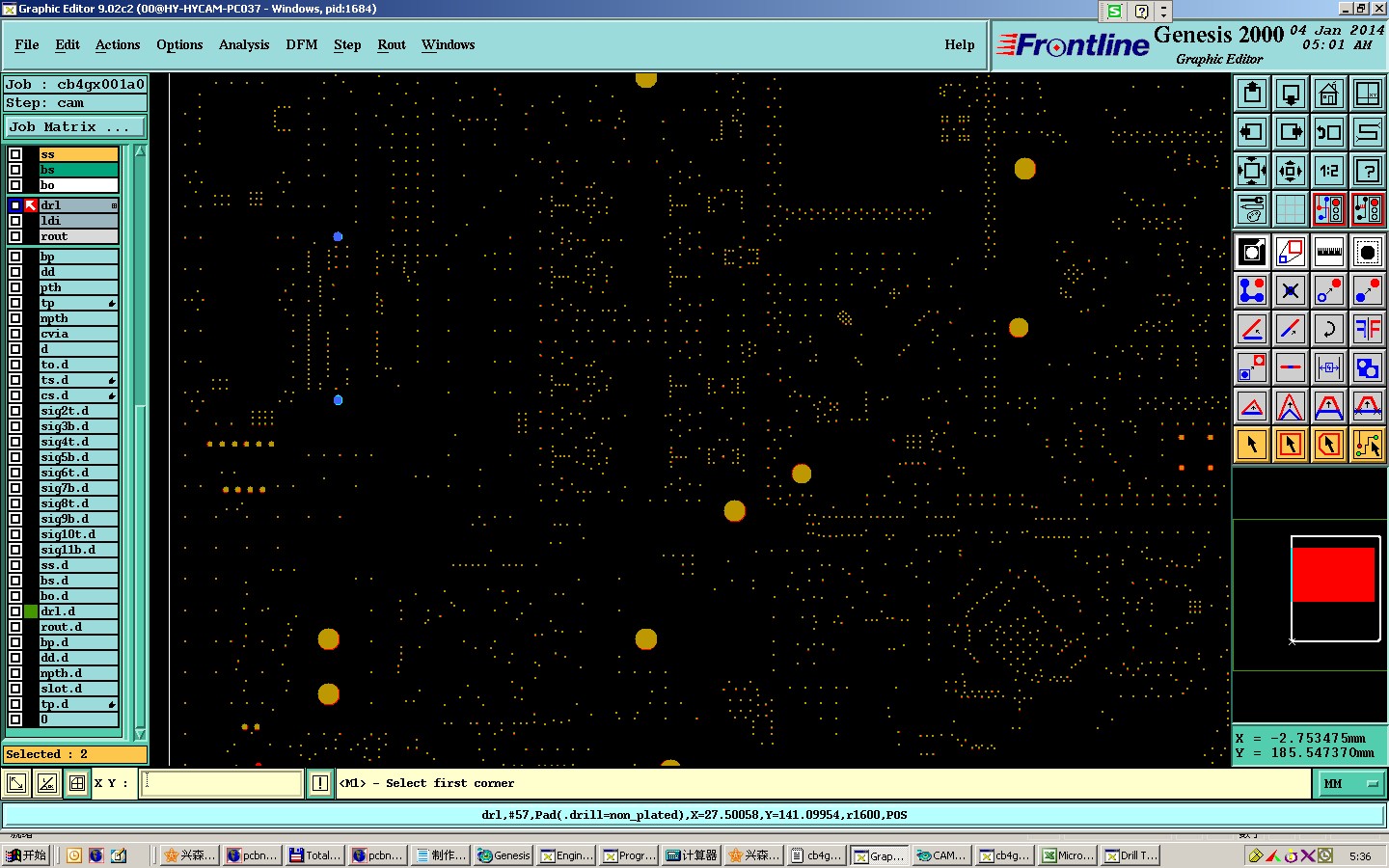Open the Rout menu

tap(392, 45)
